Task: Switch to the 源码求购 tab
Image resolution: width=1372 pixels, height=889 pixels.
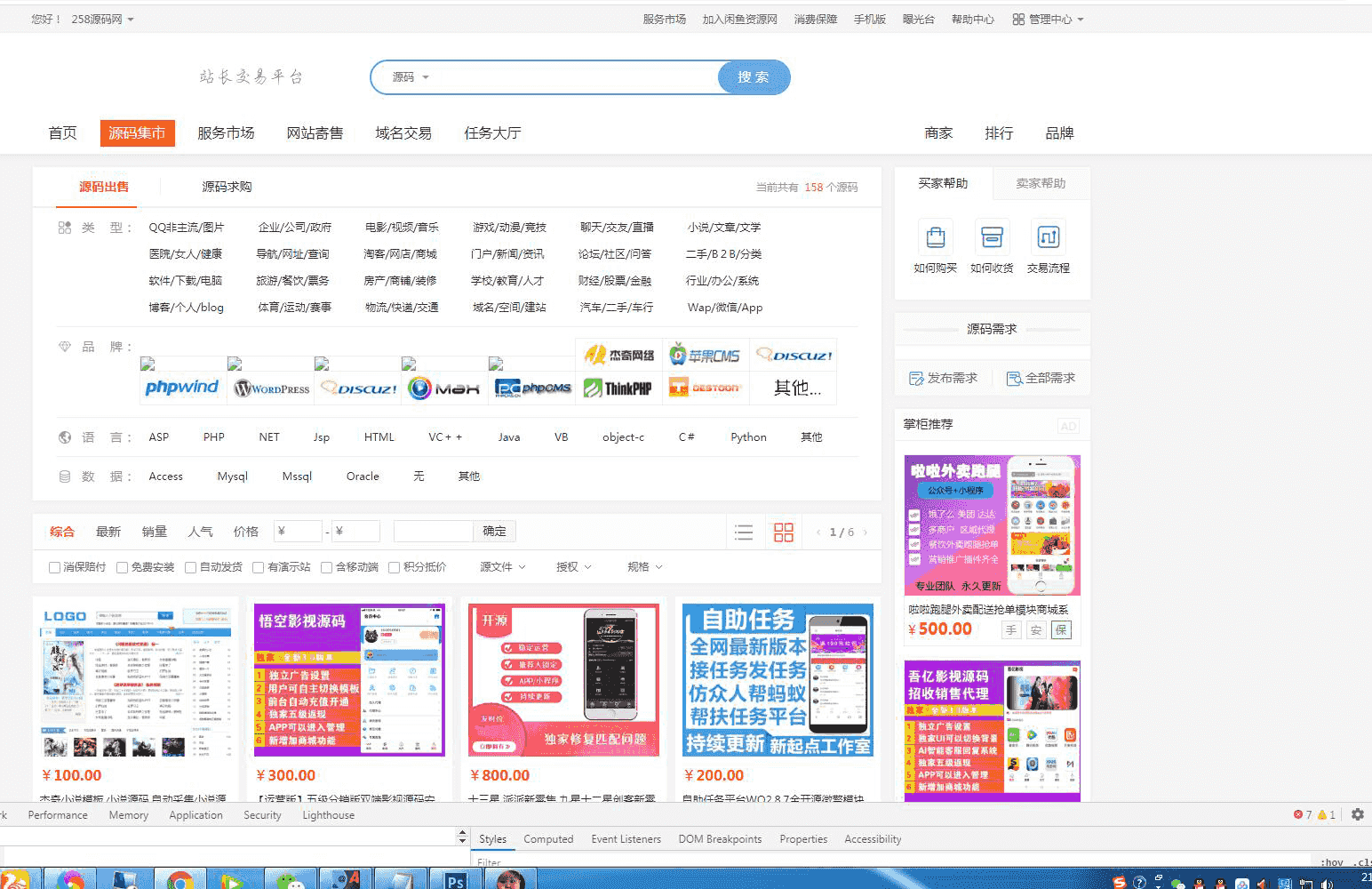Action: click(227, 187)
